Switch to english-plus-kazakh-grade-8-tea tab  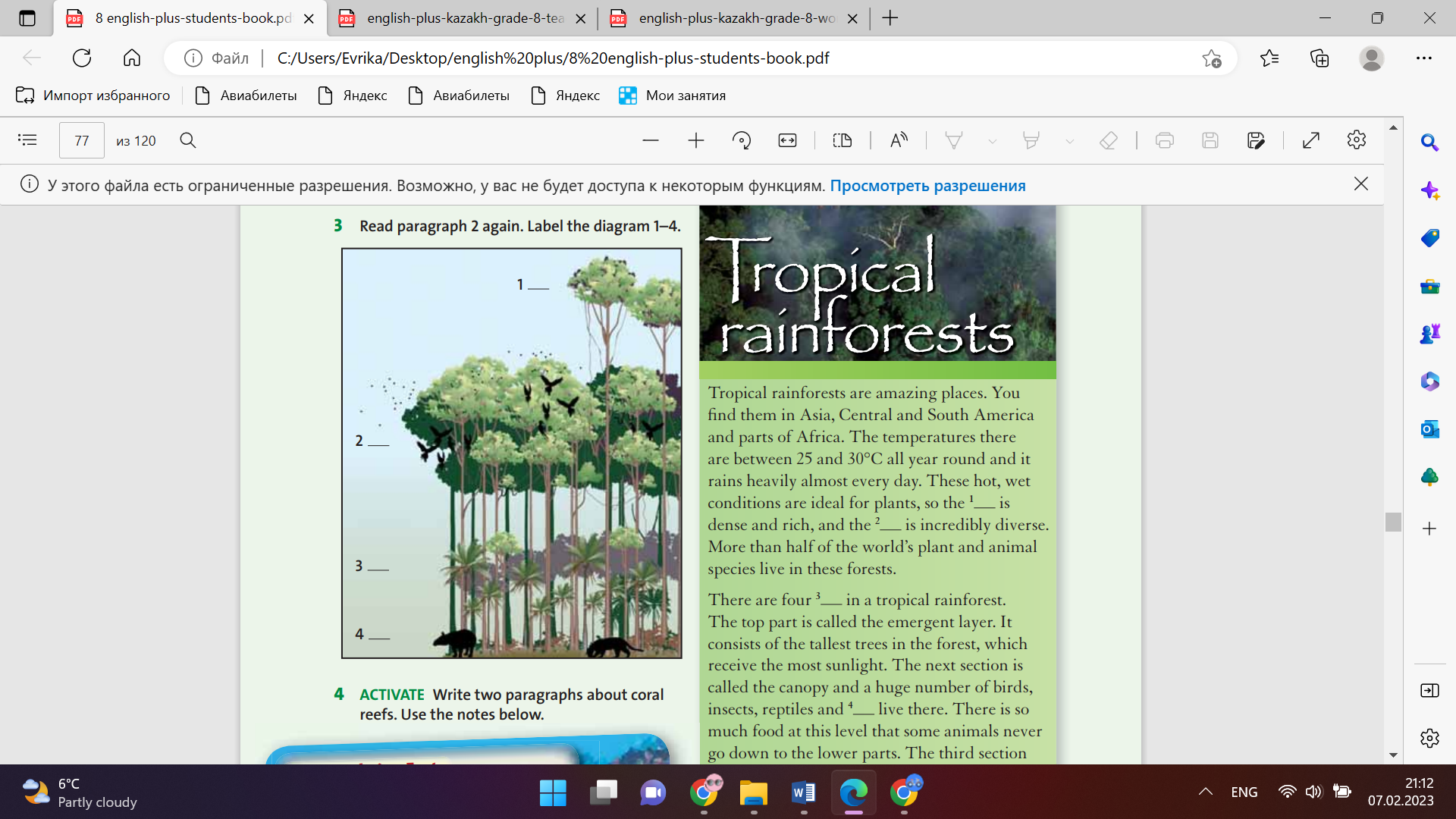click(x=464, y=18)
